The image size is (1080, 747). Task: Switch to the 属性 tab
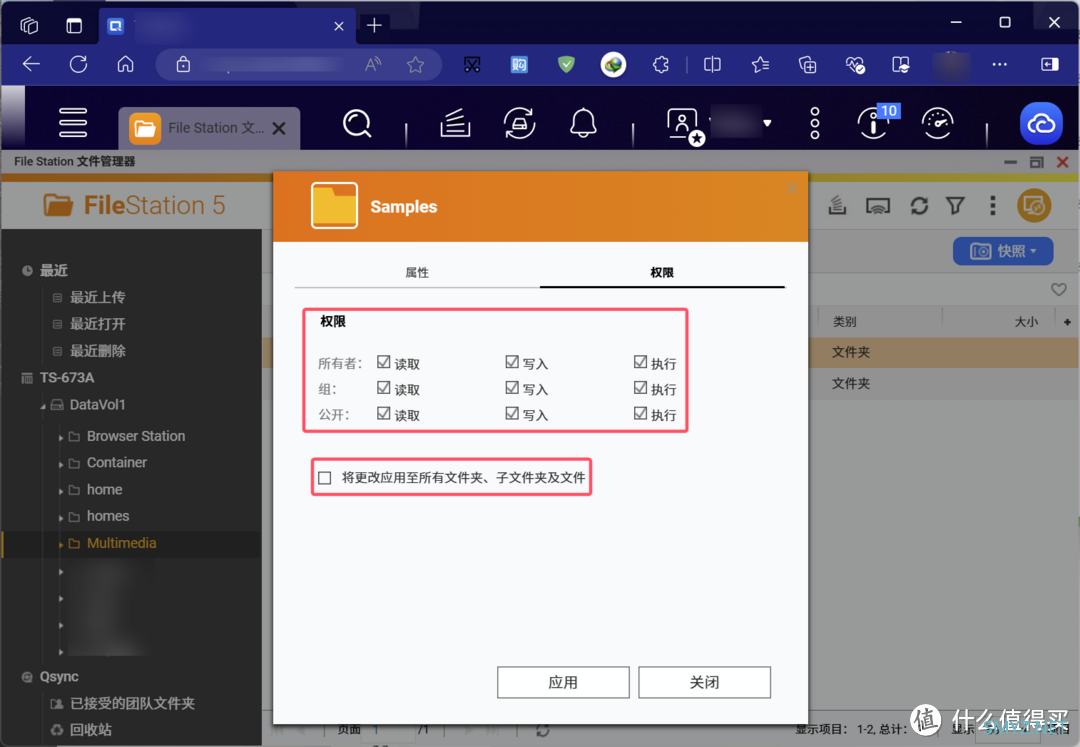[417, 273]
